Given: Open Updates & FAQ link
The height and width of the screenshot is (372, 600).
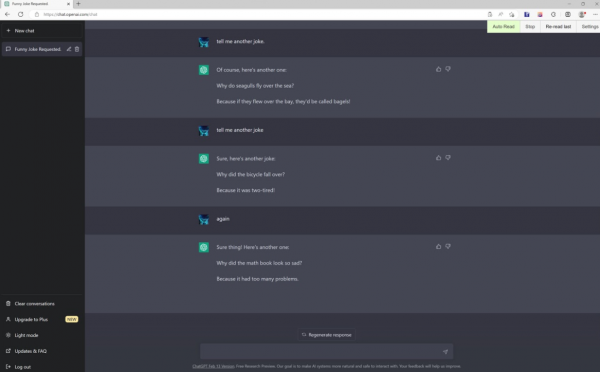Looking at the screenshot, I should point(41,351).
